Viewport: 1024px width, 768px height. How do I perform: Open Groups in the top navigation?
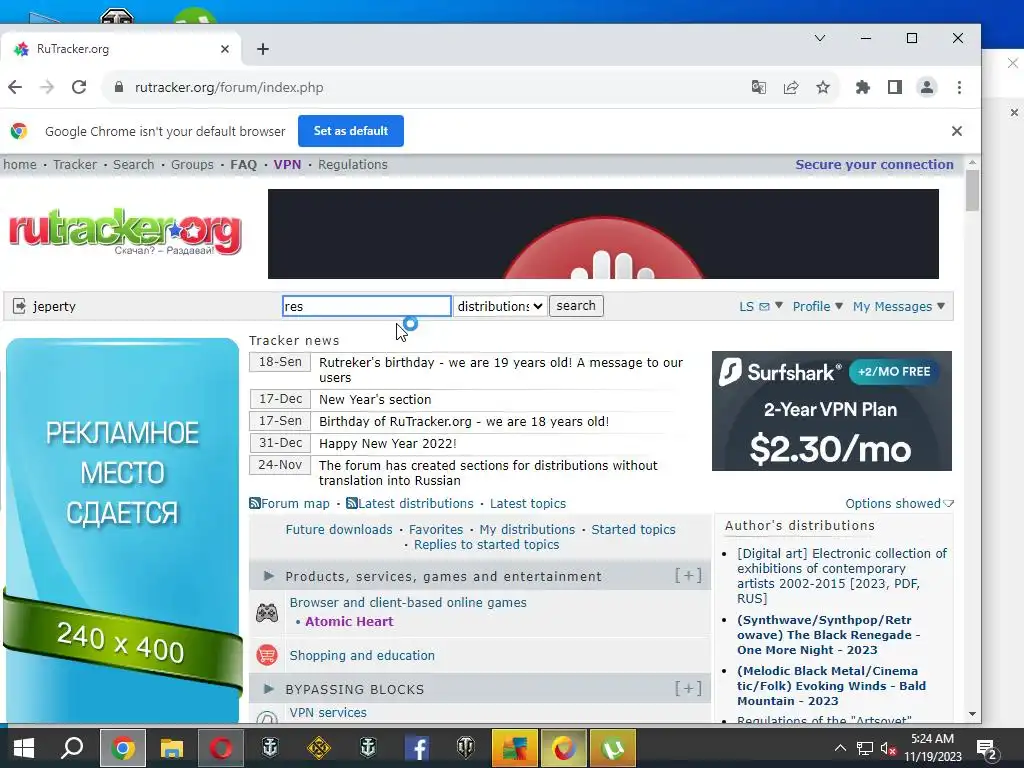(192, 165)
